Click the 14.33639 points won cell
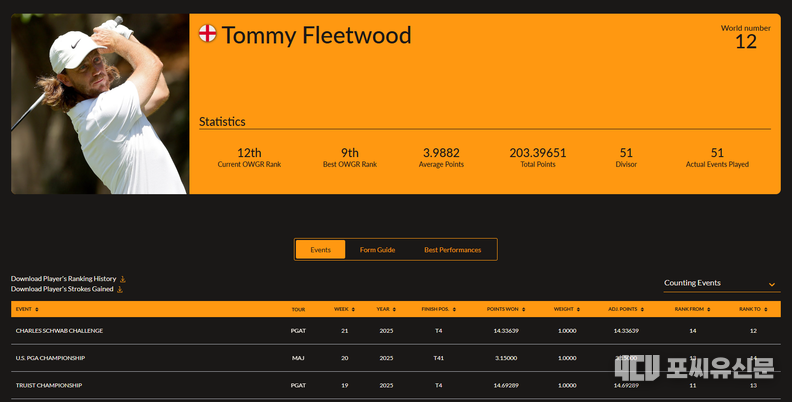Viewport: 792px width, 402px height. pyautogui.click(x=506, y=331)
